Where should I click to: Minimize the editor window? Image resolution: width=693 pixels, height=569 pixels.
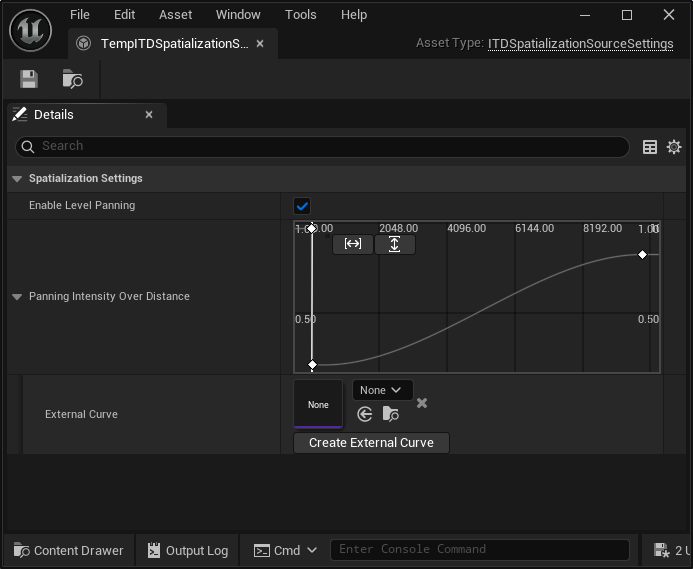[585, 15]
